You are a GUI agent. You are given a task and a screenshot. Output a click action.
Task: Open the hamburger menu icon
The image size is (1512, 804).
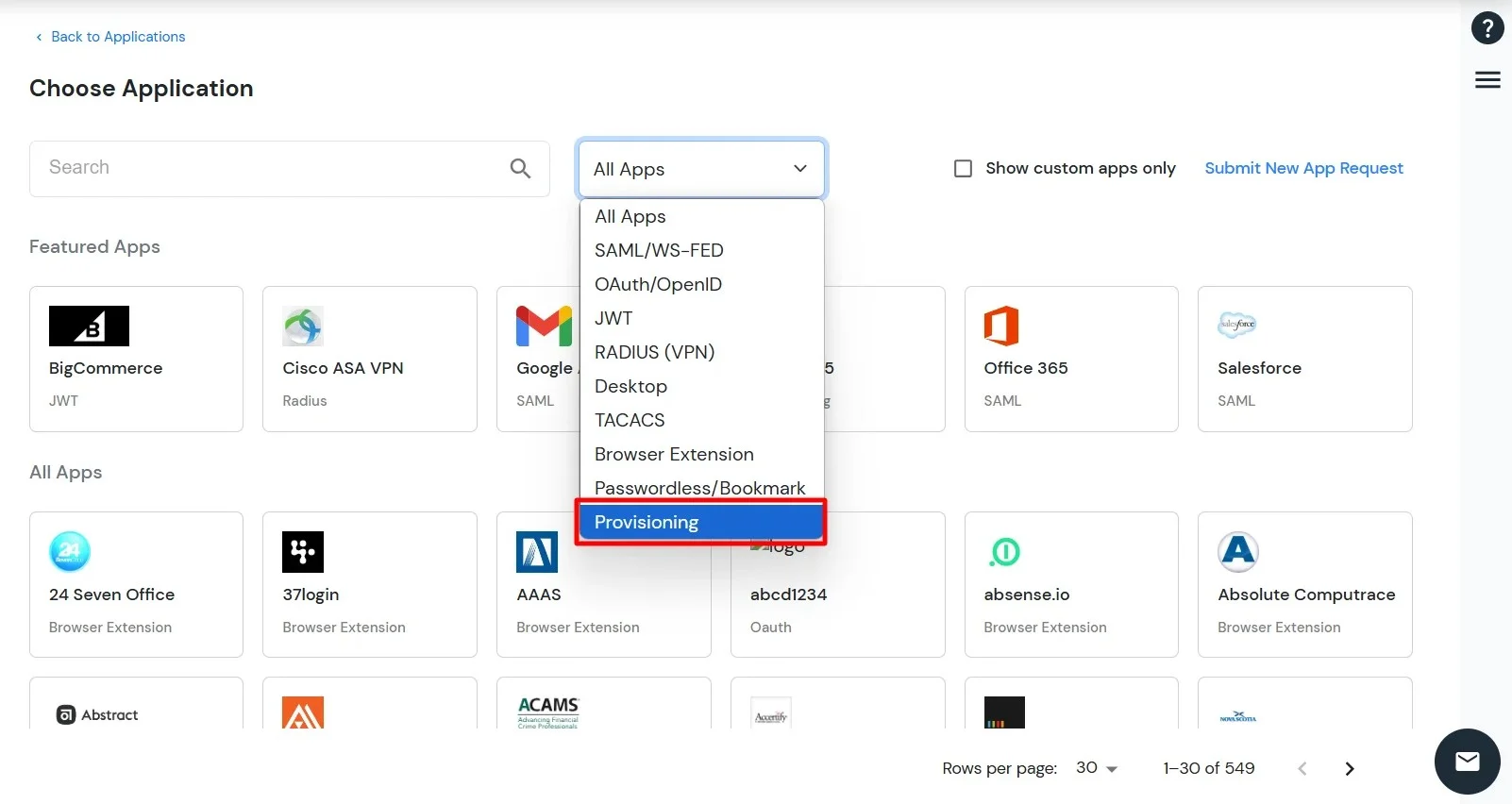(x=1487, y=80)
